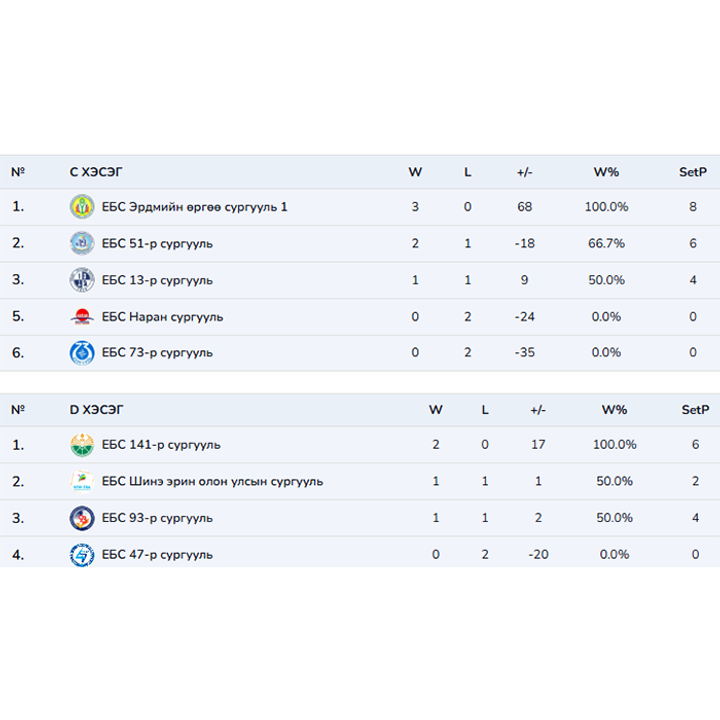Click the ЕБС 13-р сургууль logo
Viewport: 720px width, 720px height.
81,280
